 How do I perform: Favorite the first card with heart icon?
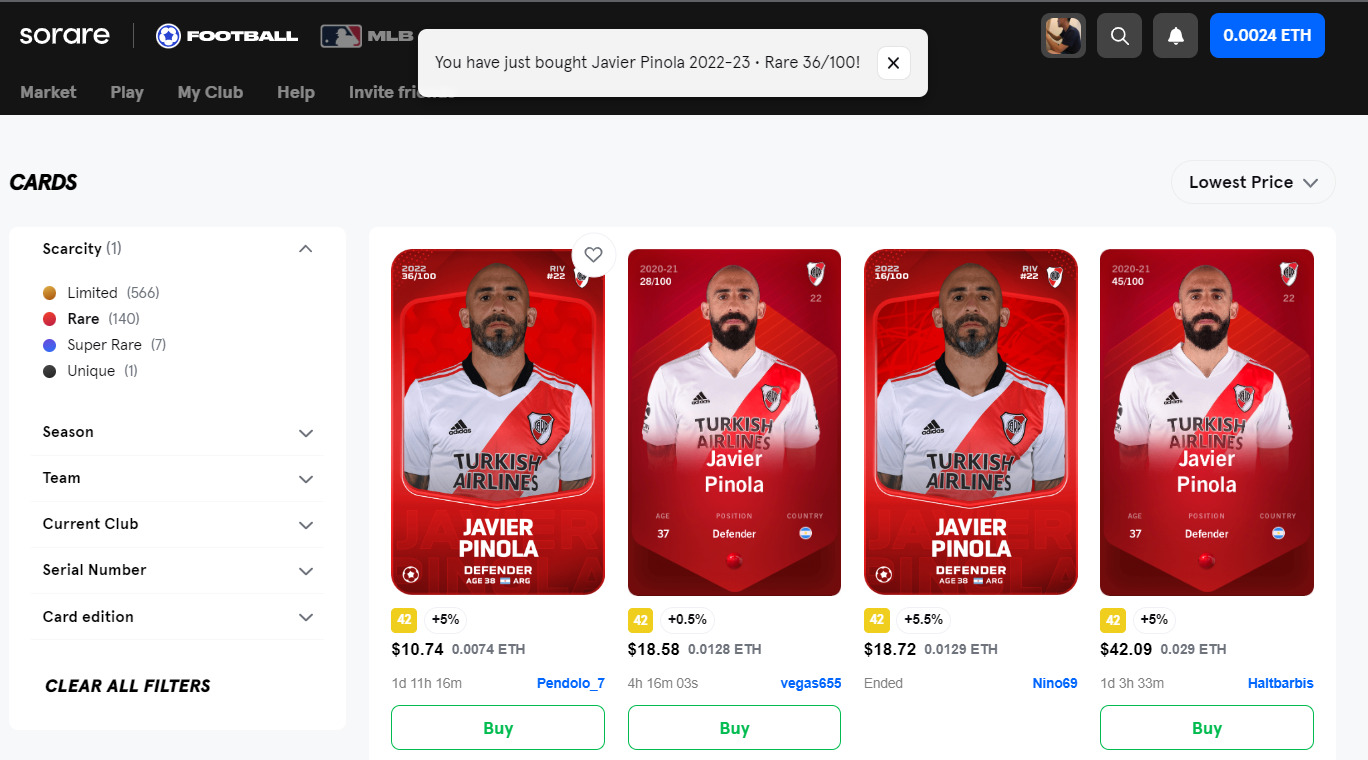pos(593,255)
